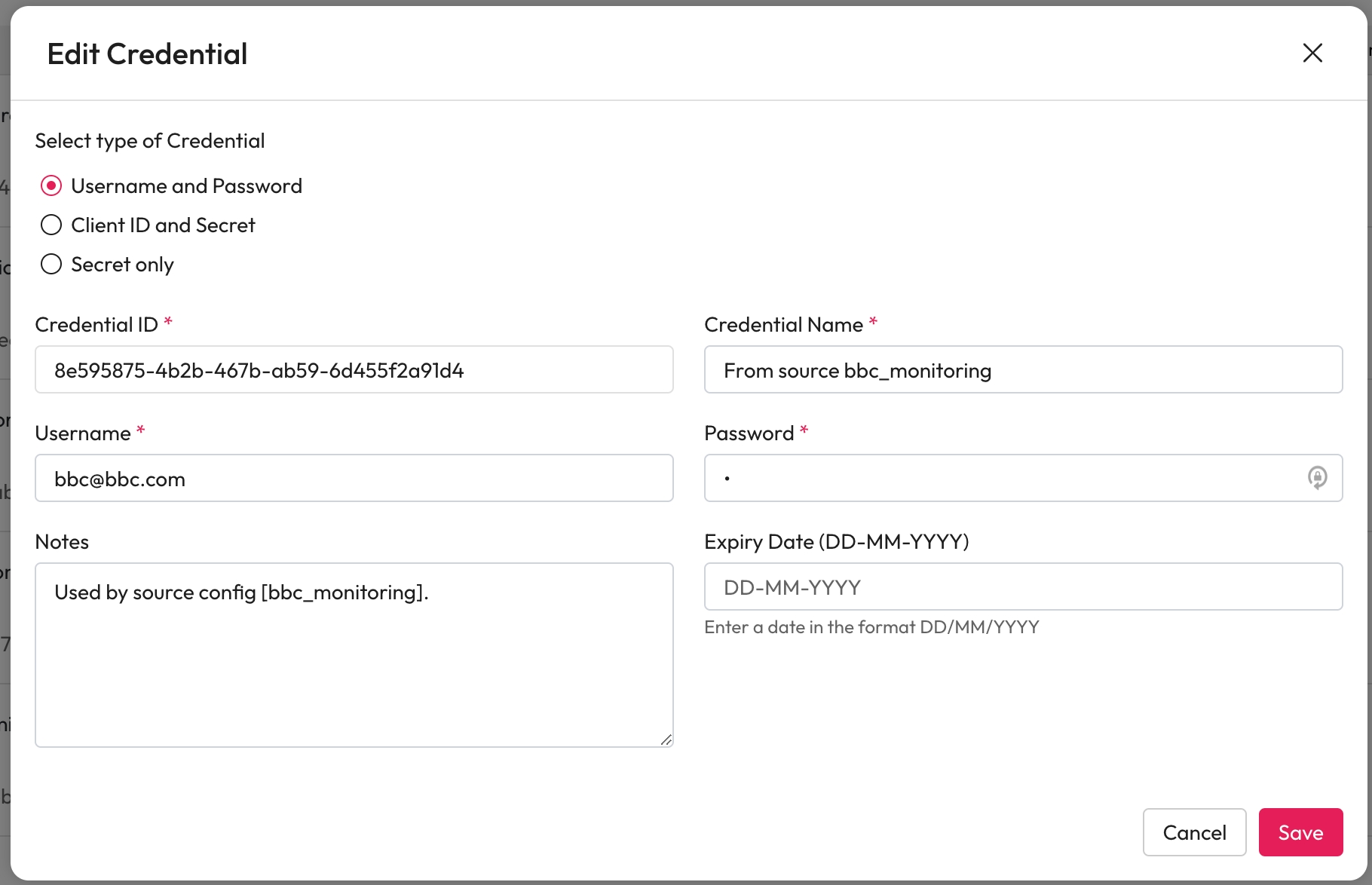Click the Credential ID field label
This screenshot has height=885, width=1372.
[96, 325]
